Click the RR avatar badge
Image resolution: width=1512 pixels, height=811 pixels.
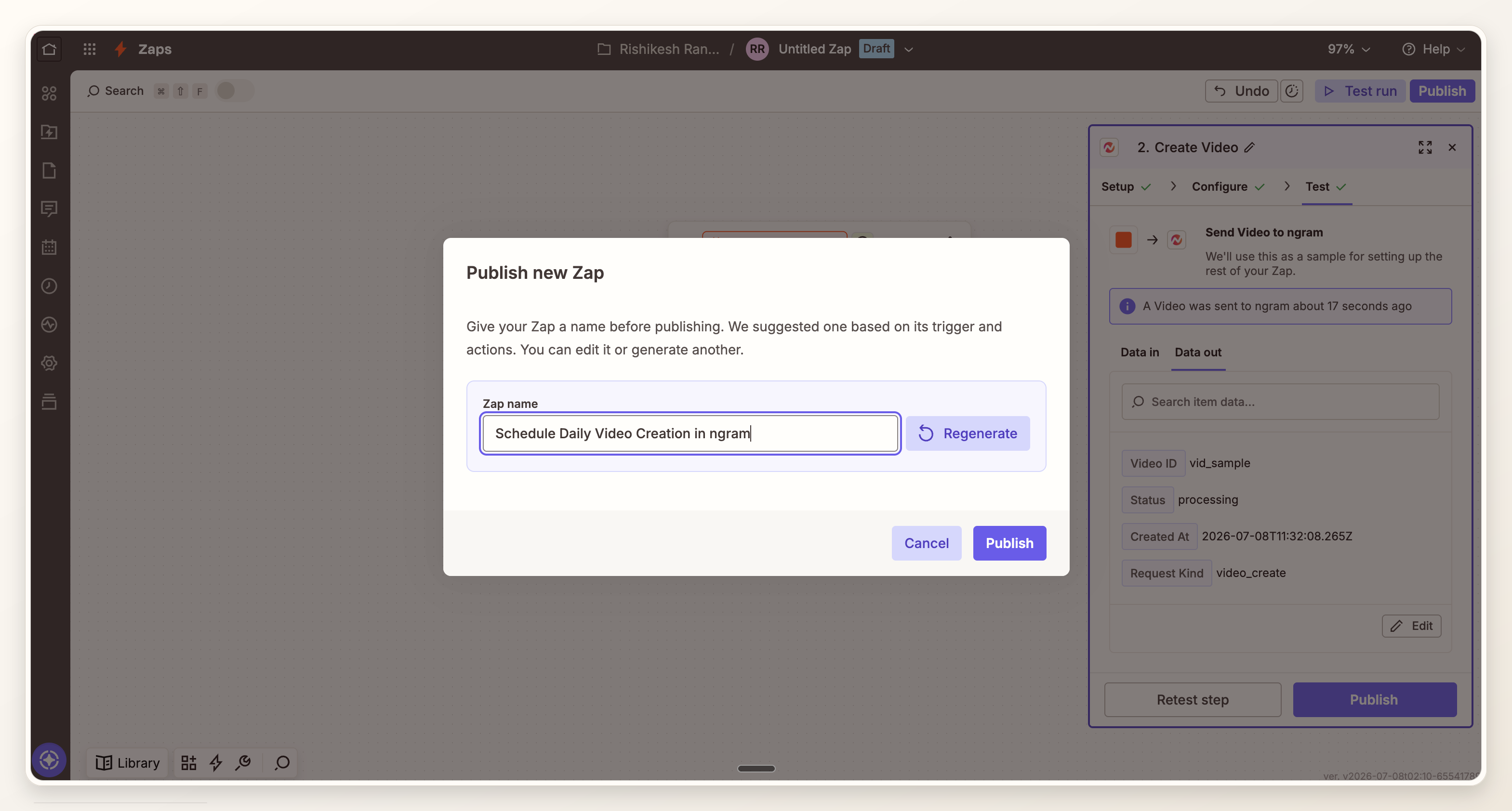pos(757,49)
